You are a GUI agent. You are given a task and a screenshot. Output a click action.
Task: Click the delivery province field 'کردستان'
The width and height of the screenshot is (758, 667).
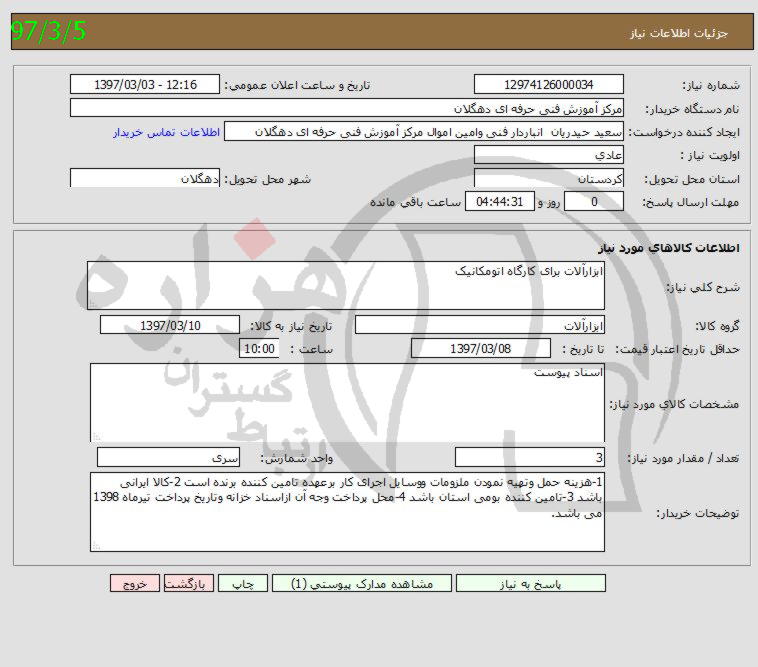click(549, 178)
